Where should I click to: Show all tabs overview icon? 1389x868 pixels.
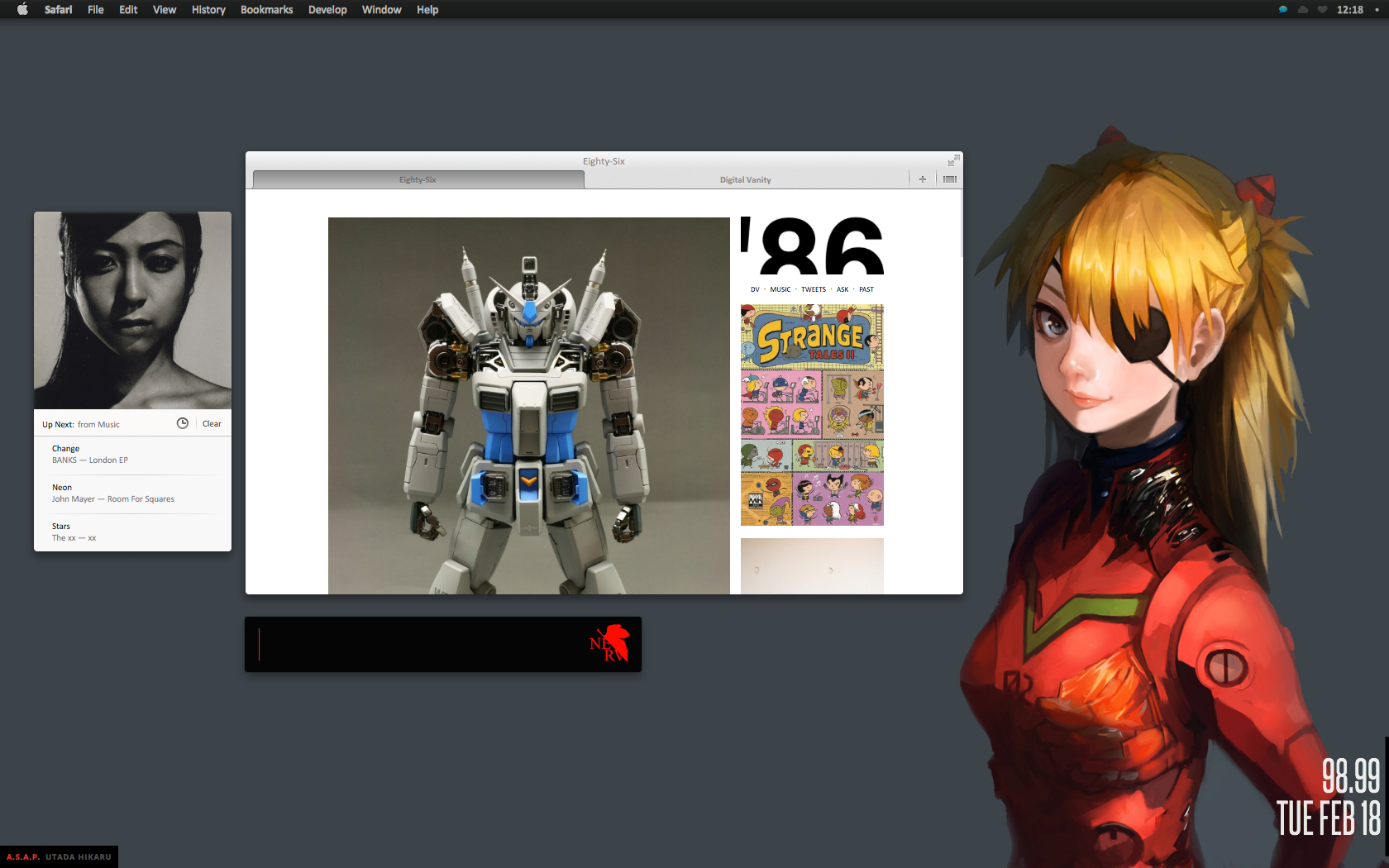tap(950, 179)
